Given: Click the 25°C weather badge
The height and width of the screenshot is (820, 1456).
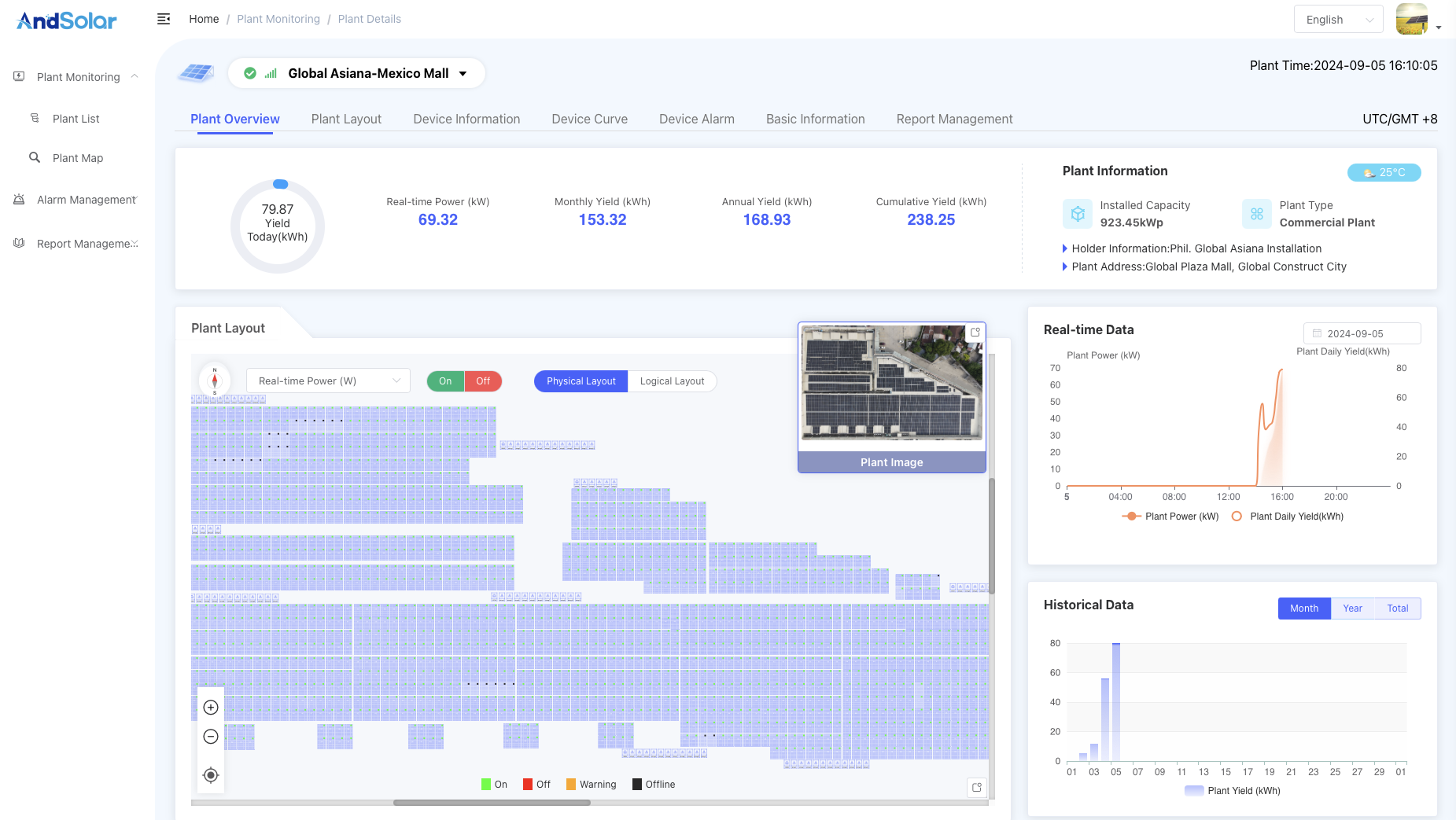Looking at the screenshot, I should 1384,172.
